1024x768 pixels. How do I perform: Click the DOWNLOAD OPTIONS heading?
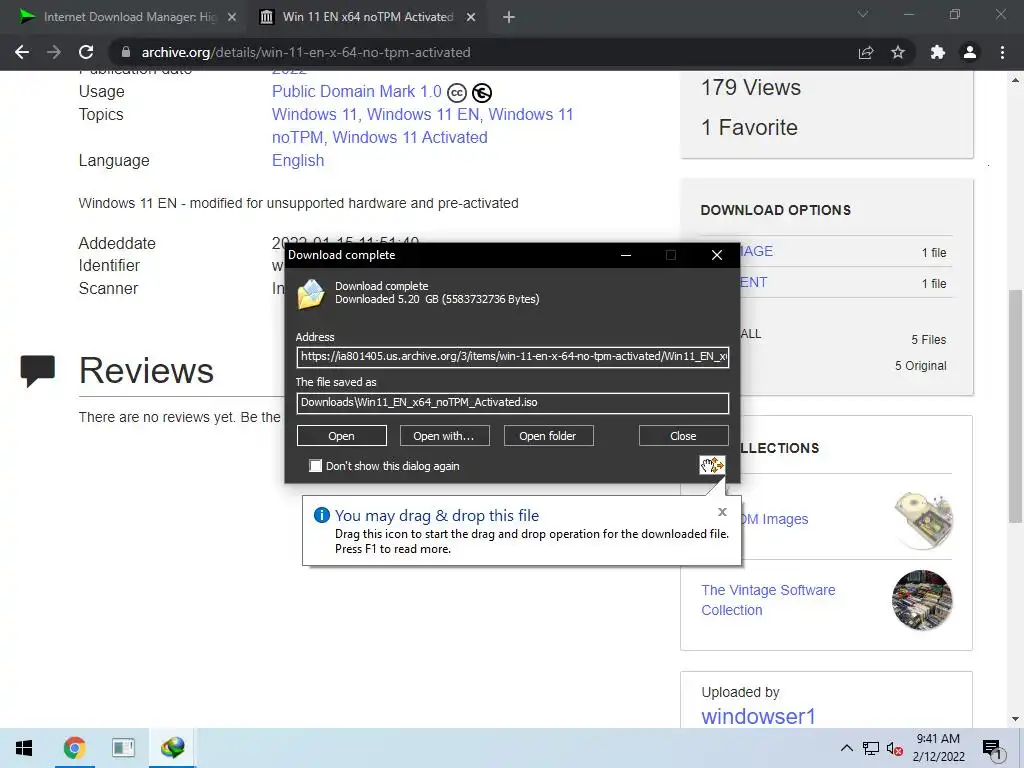776,210
